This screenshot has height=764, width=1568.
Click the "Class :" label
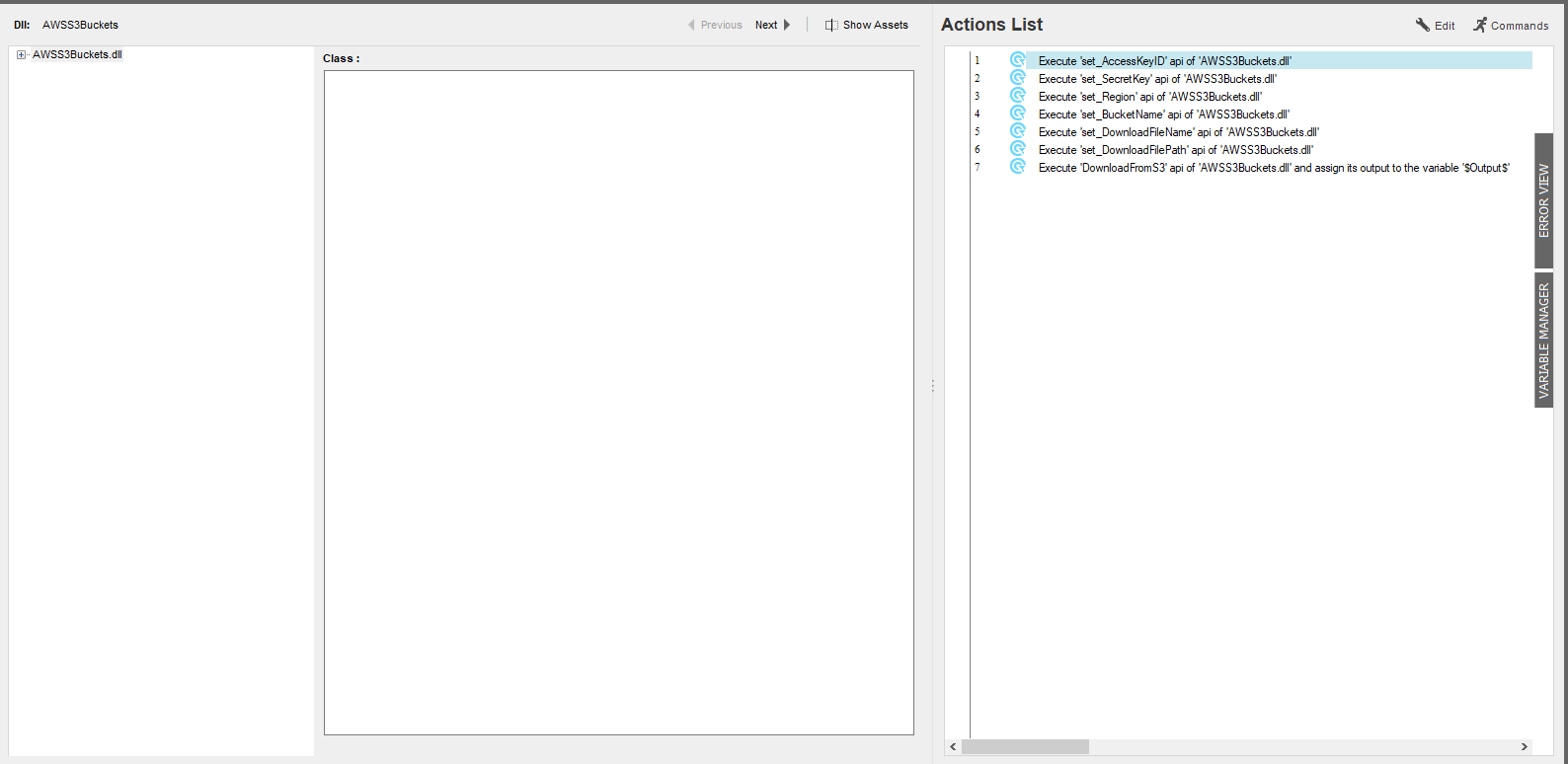point(342,58)
